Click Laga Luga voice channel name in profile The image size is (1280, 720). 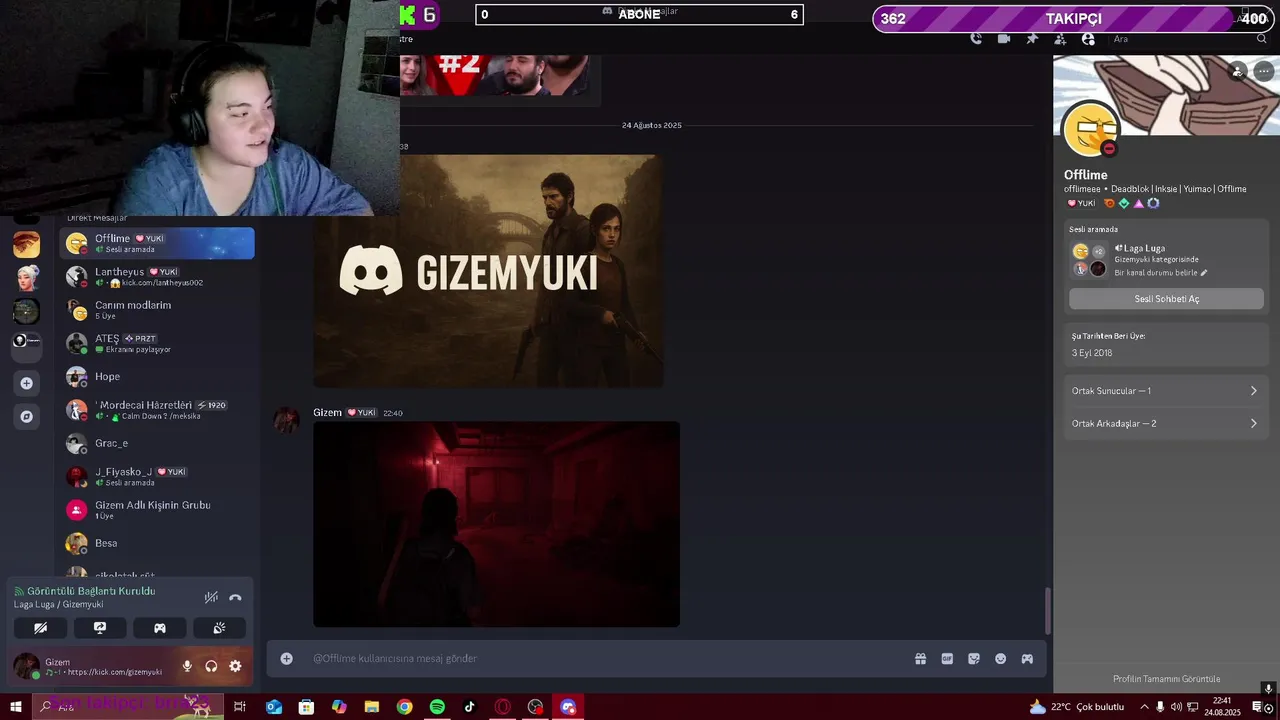coord(1145,248)
